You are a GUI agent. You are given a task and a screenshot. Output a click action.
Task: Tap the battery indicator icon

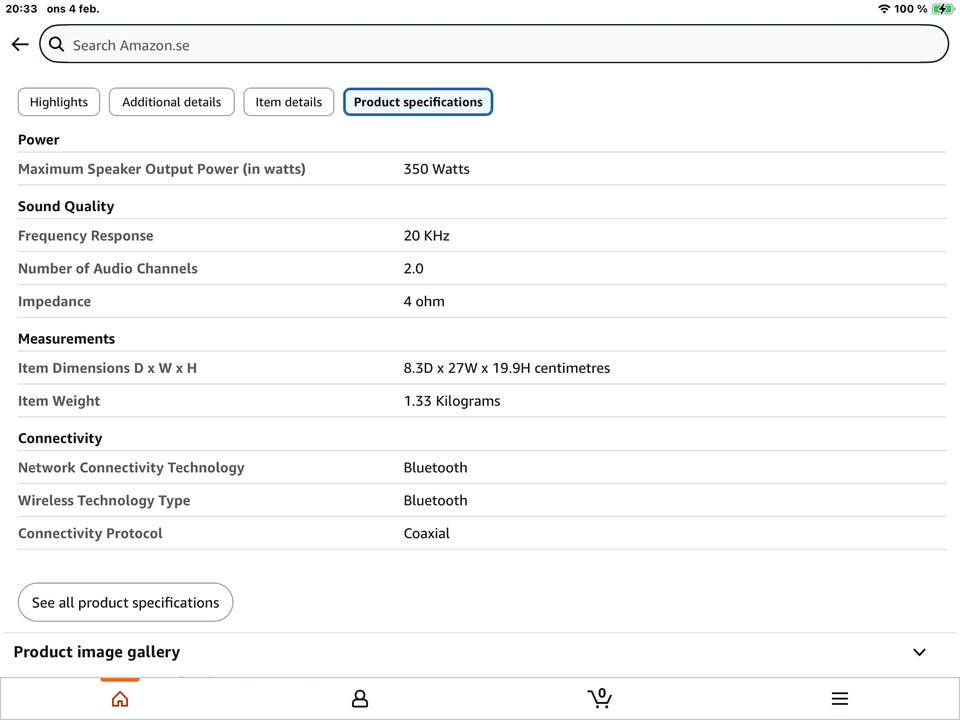pyautogui.click(x=942, y=9)
